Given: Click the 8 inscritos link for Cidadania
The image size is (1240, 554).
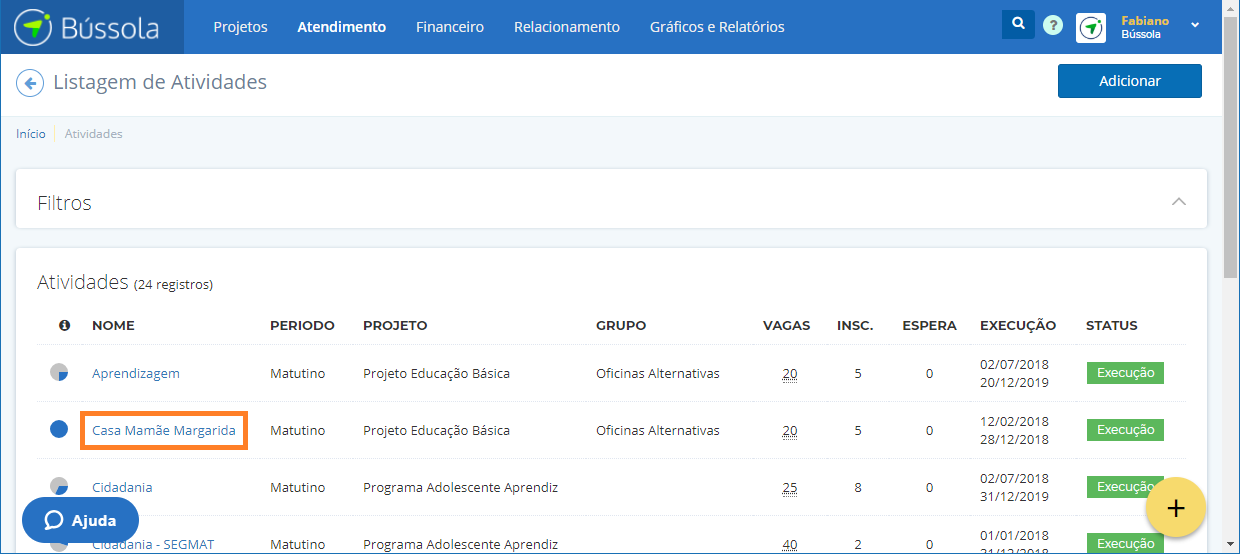Looking at the screenshot, I should (x=858, y=488).
